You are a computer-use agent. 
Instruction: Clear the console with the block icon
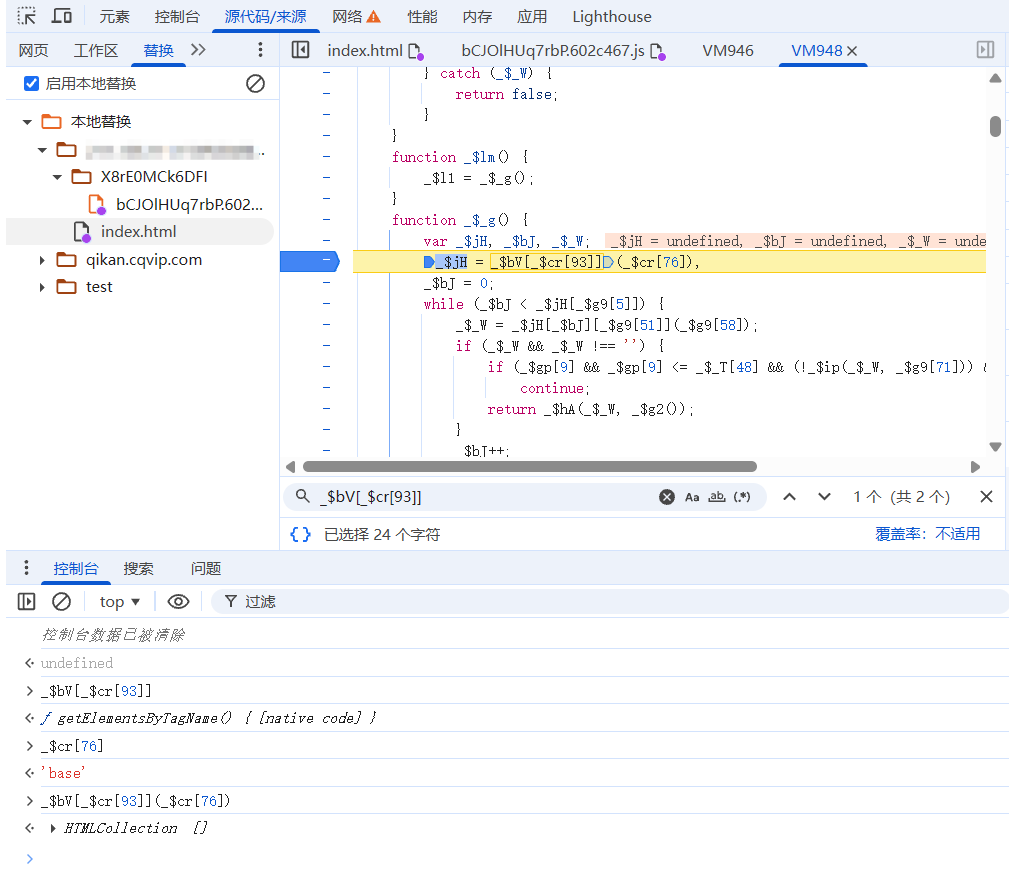click(x=61, y=601)
